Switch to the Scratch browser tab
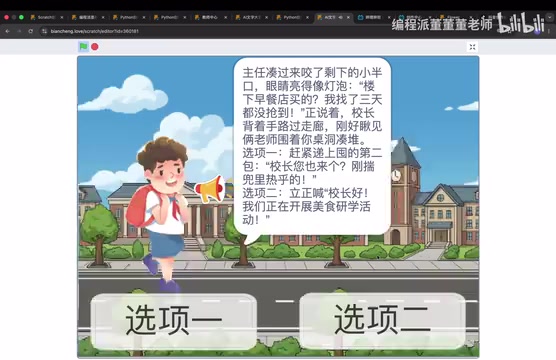 [x=46, y=17]
